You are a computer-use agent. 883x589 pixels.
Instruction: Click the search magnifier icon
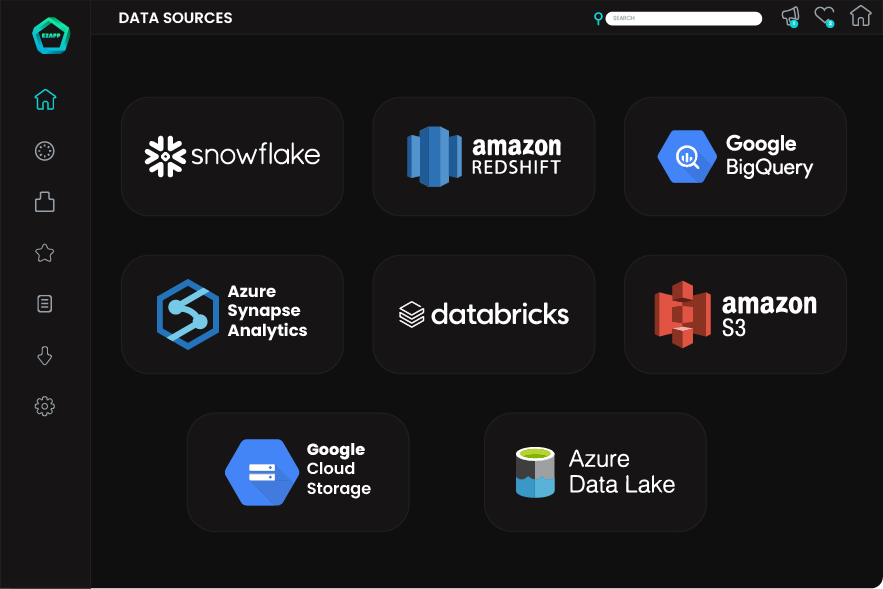[598, 18]
